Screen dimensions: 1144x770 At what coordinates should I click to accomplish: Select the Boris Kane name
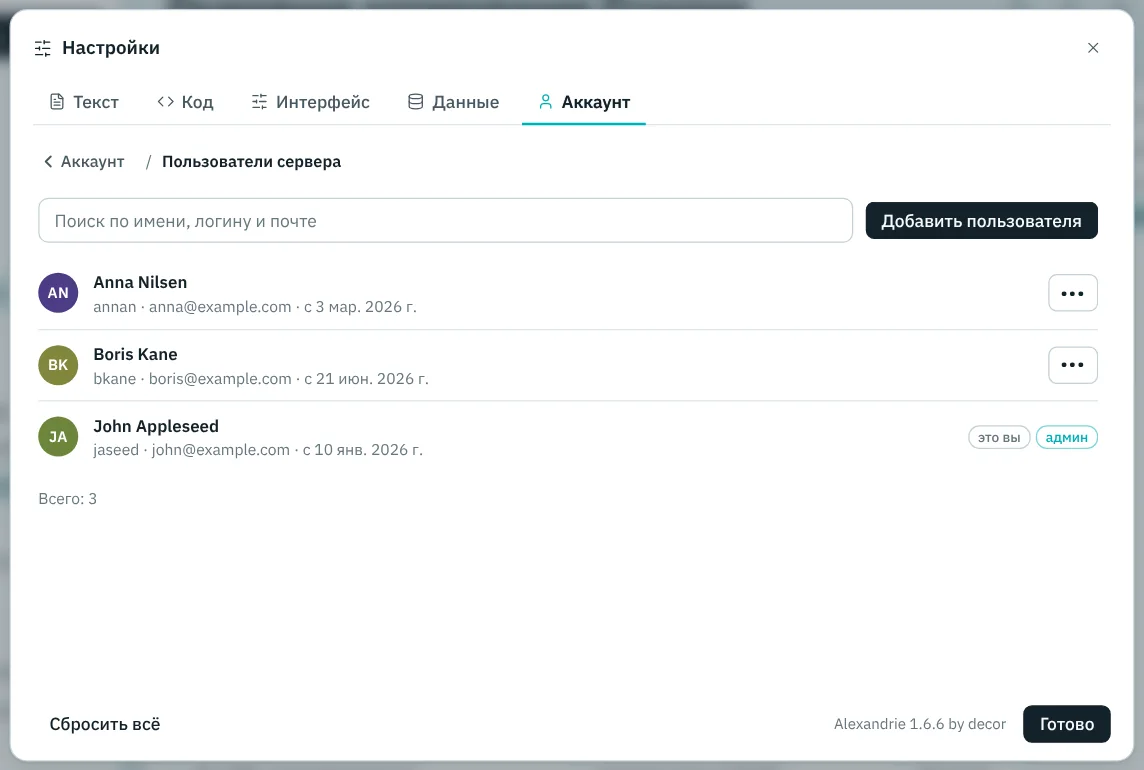[135, 354]
